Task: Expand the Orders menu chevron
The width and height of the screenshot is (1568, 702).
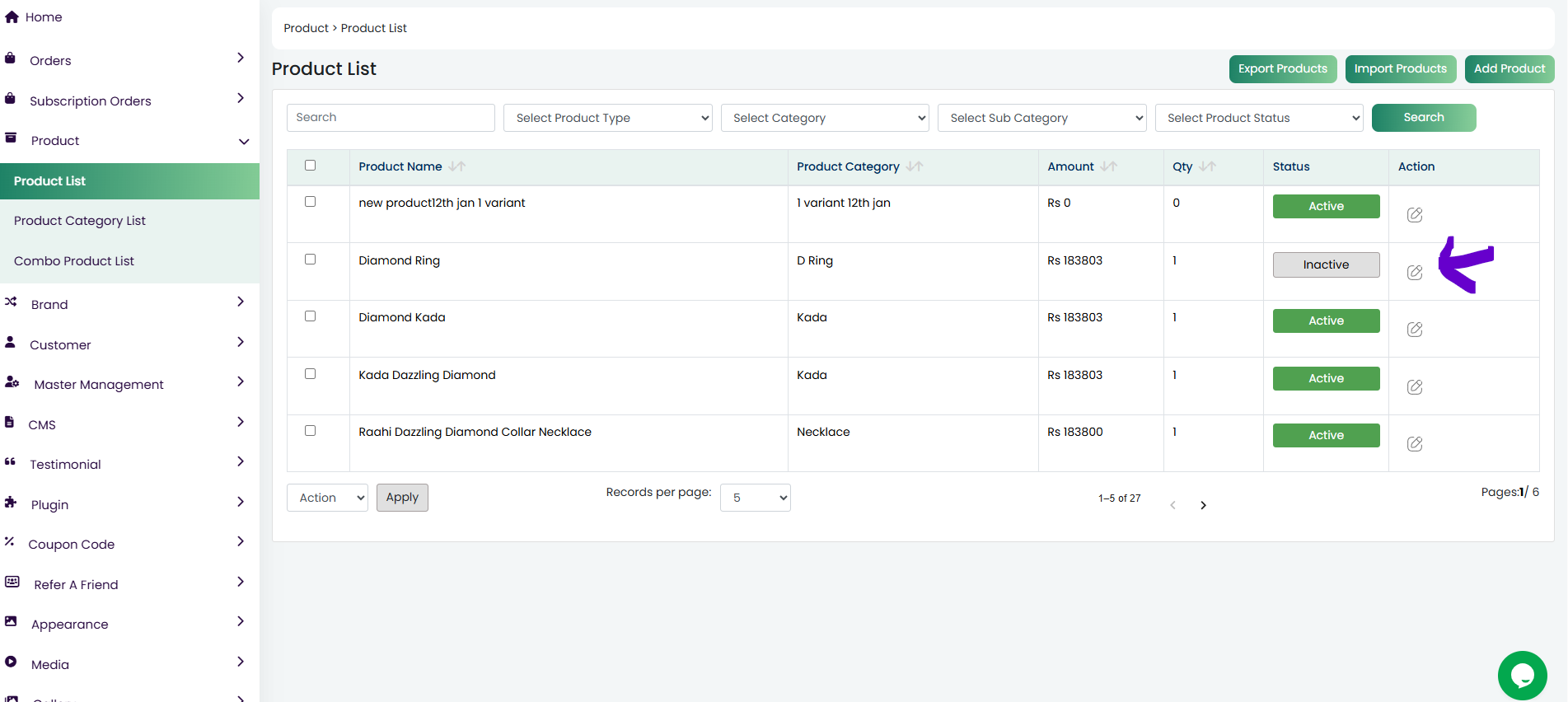Action: (241, 58)
